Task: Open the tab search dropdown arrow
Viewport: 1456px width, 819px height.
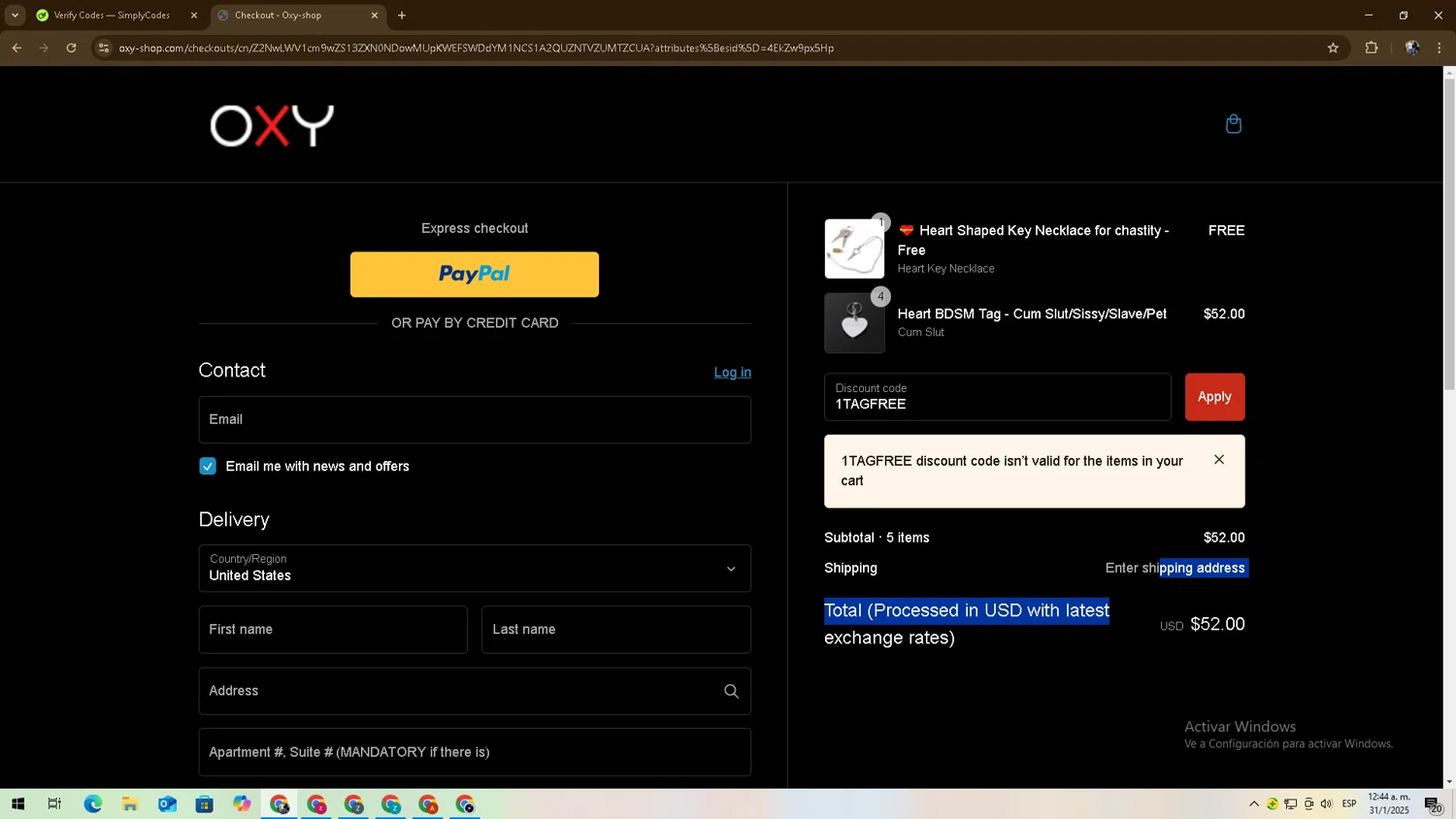Action: point(15,16)
